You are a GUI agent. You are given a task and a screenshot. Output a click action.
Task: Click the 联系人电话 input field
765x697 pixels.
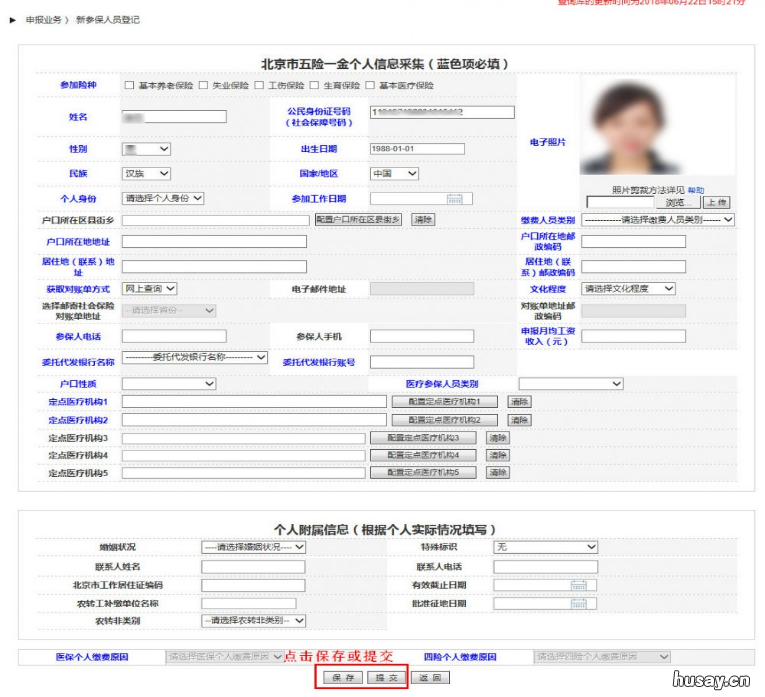(x=545, y=567)
